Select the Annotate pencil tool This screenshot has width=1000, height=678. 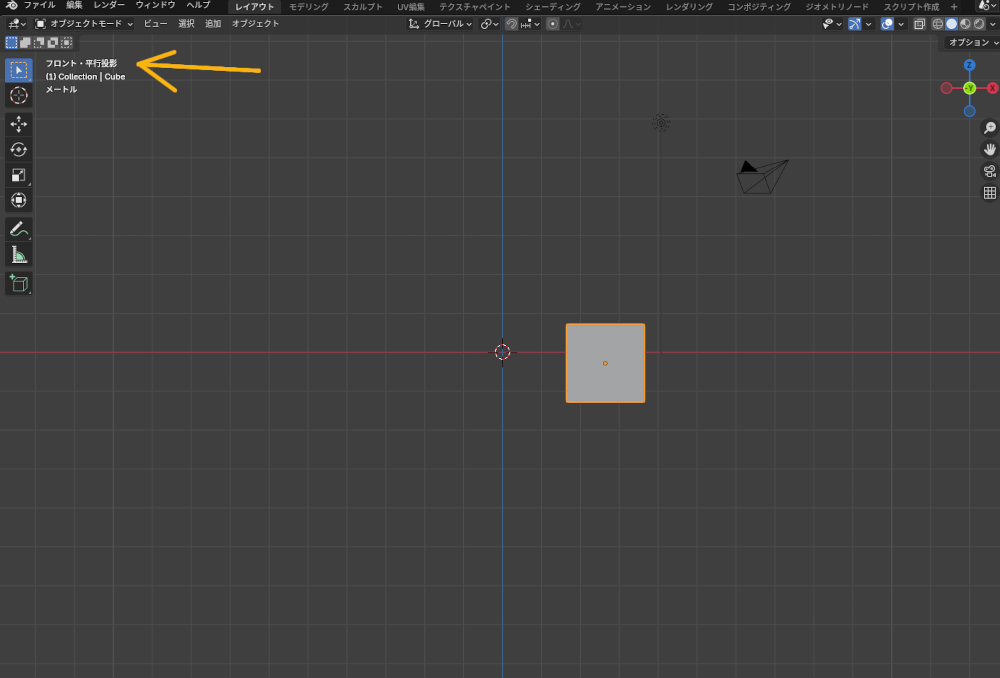click(x=19, y=229)
